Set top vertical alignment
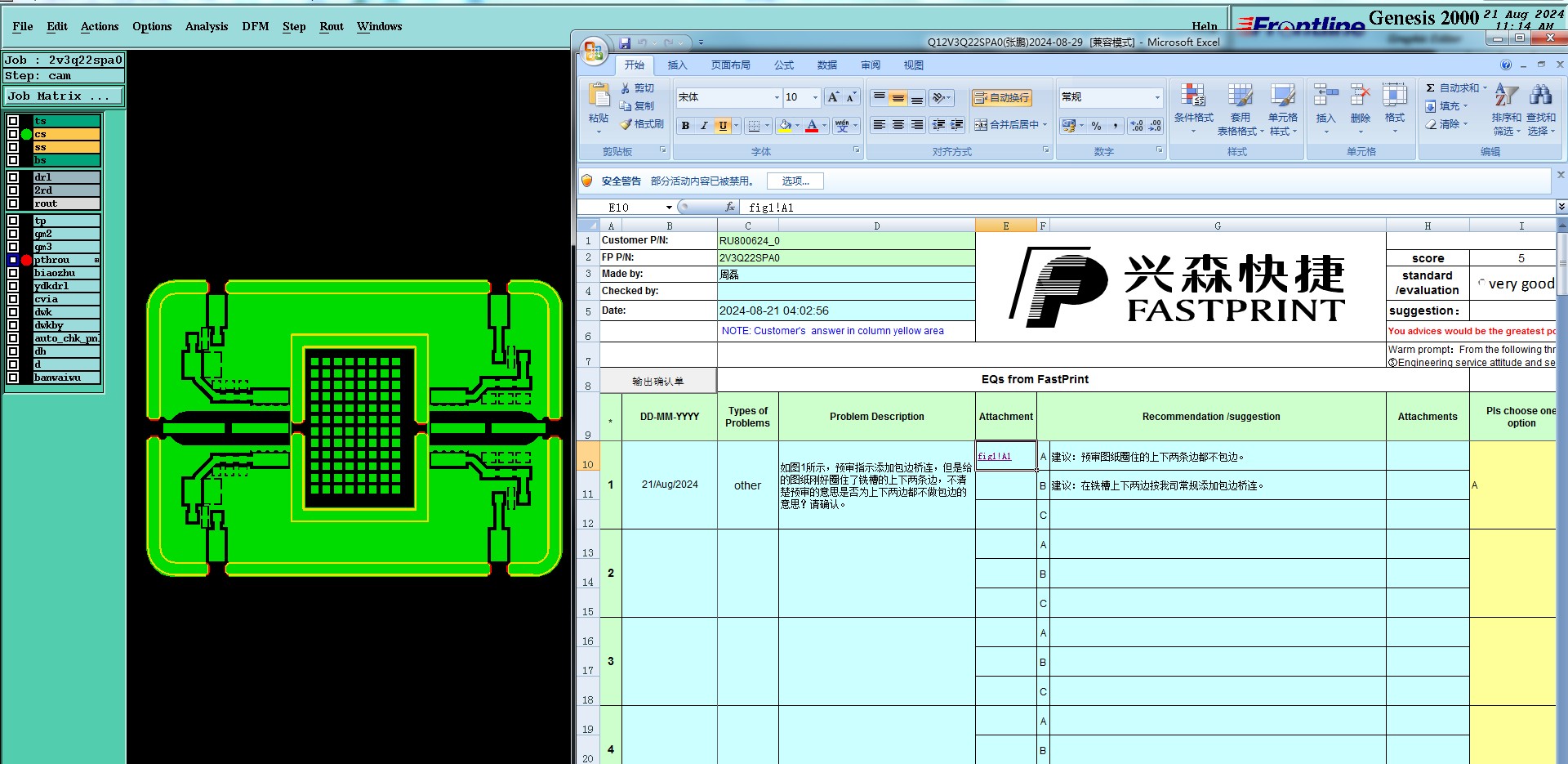Image resolution: width=1568 pixels, height=764 pixels. [x=879, y=98]
